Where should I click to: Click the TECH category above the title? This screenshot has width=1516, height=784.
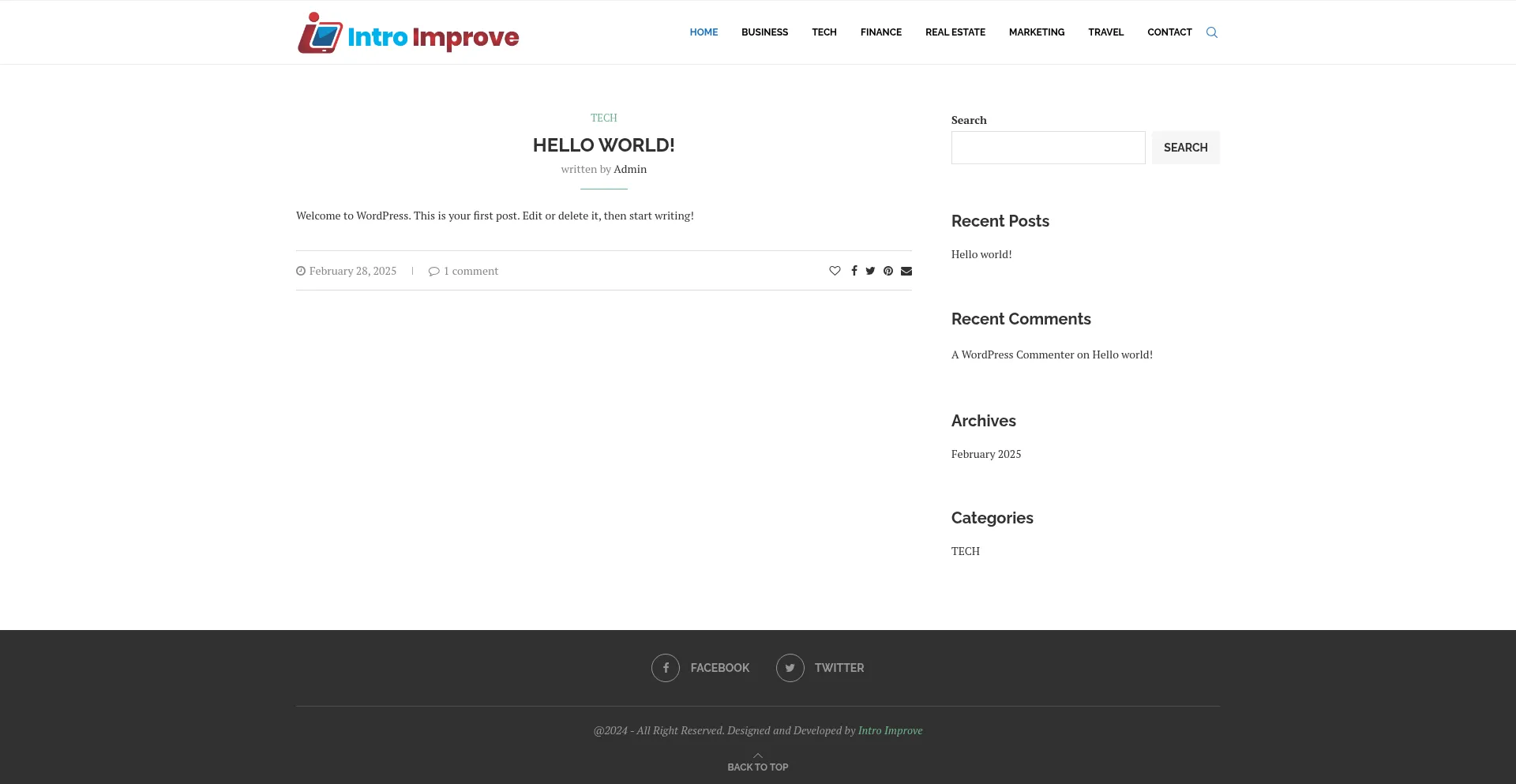[604, 118]
